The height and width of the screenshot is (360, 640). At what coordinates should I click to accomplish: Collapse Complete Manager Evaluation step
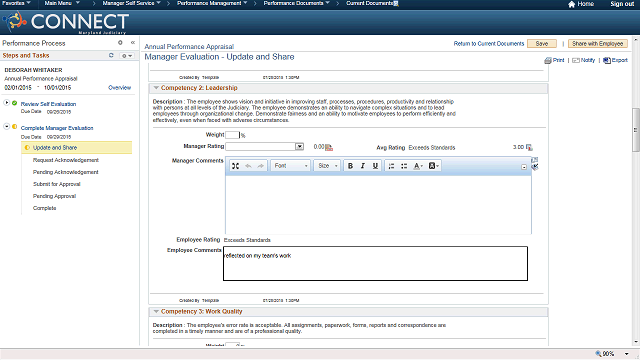pos(7,127)
